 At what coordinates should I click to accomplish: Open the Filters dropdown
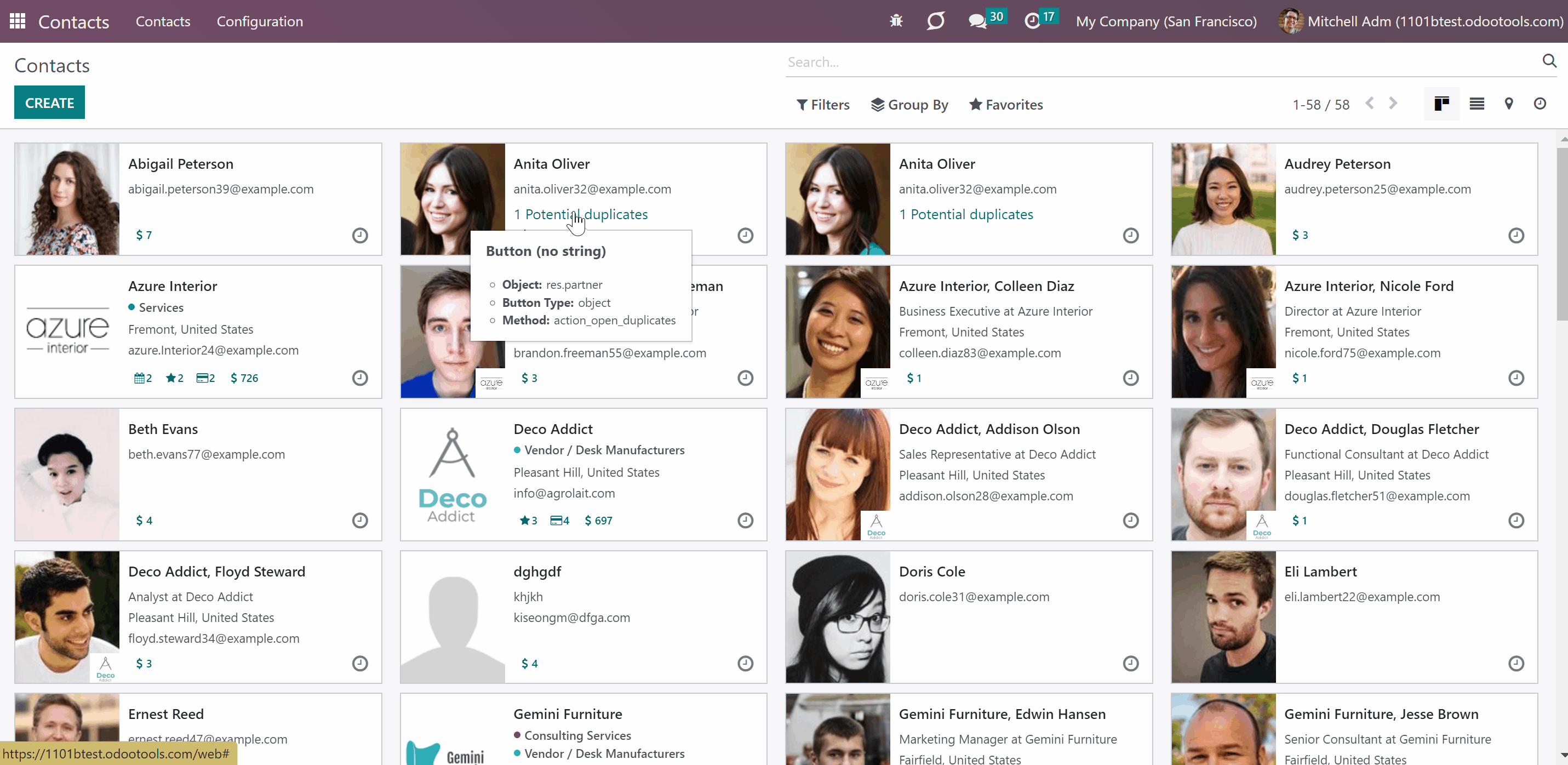tap(823, 105)
